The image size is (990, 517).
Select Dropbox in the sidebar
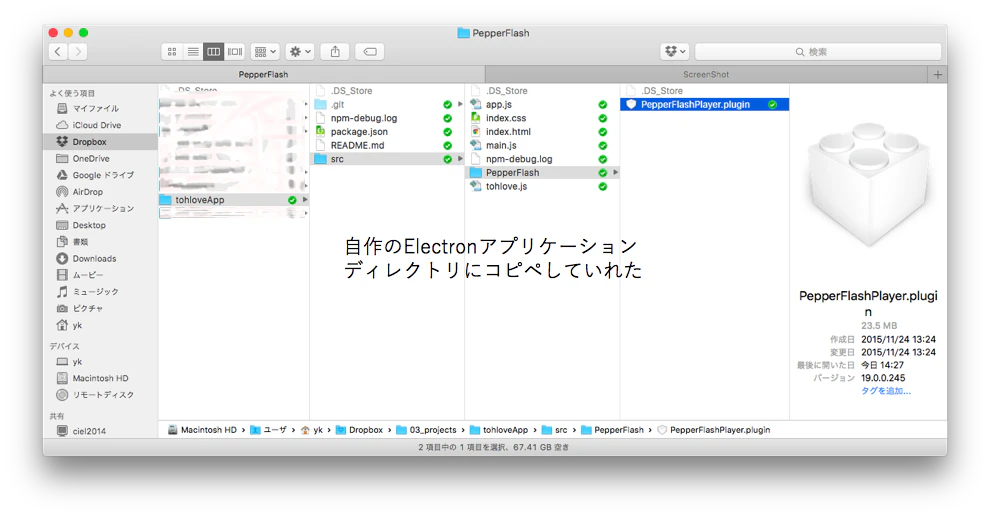tap(100, 142)
